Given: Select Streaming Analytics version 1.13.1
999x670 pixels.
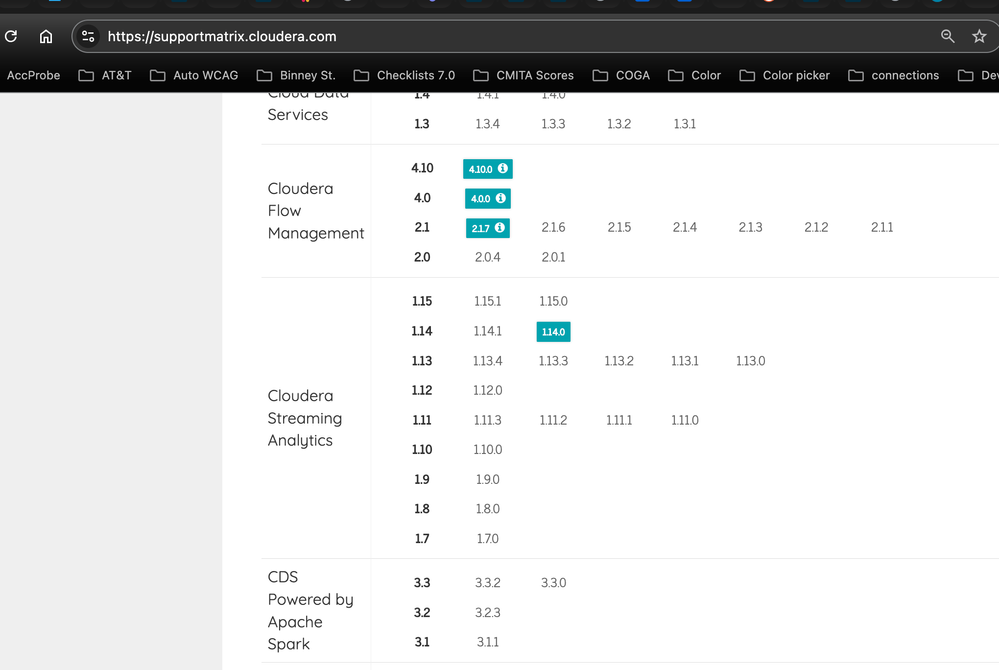Looking at the screenshot, I should click(x=684, y=361).
